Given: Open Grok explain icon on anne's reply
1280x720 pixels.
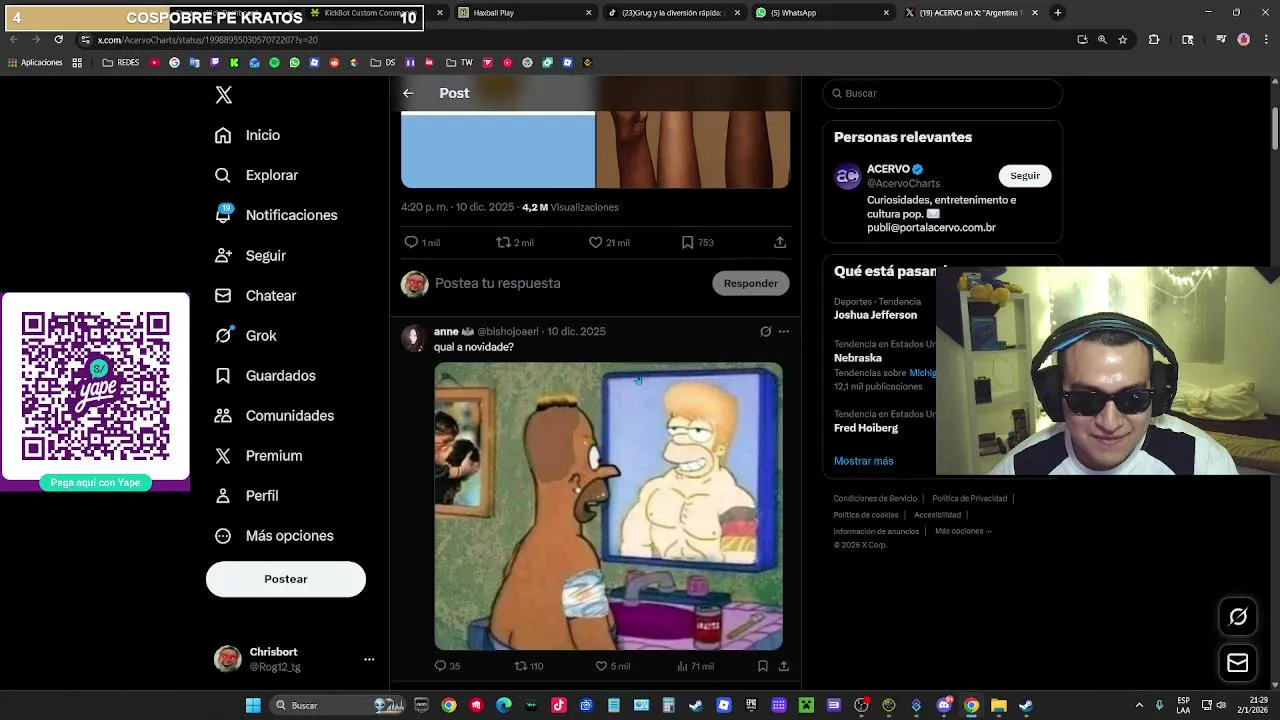Looking at the screenshot, I should tap(766, 331).
